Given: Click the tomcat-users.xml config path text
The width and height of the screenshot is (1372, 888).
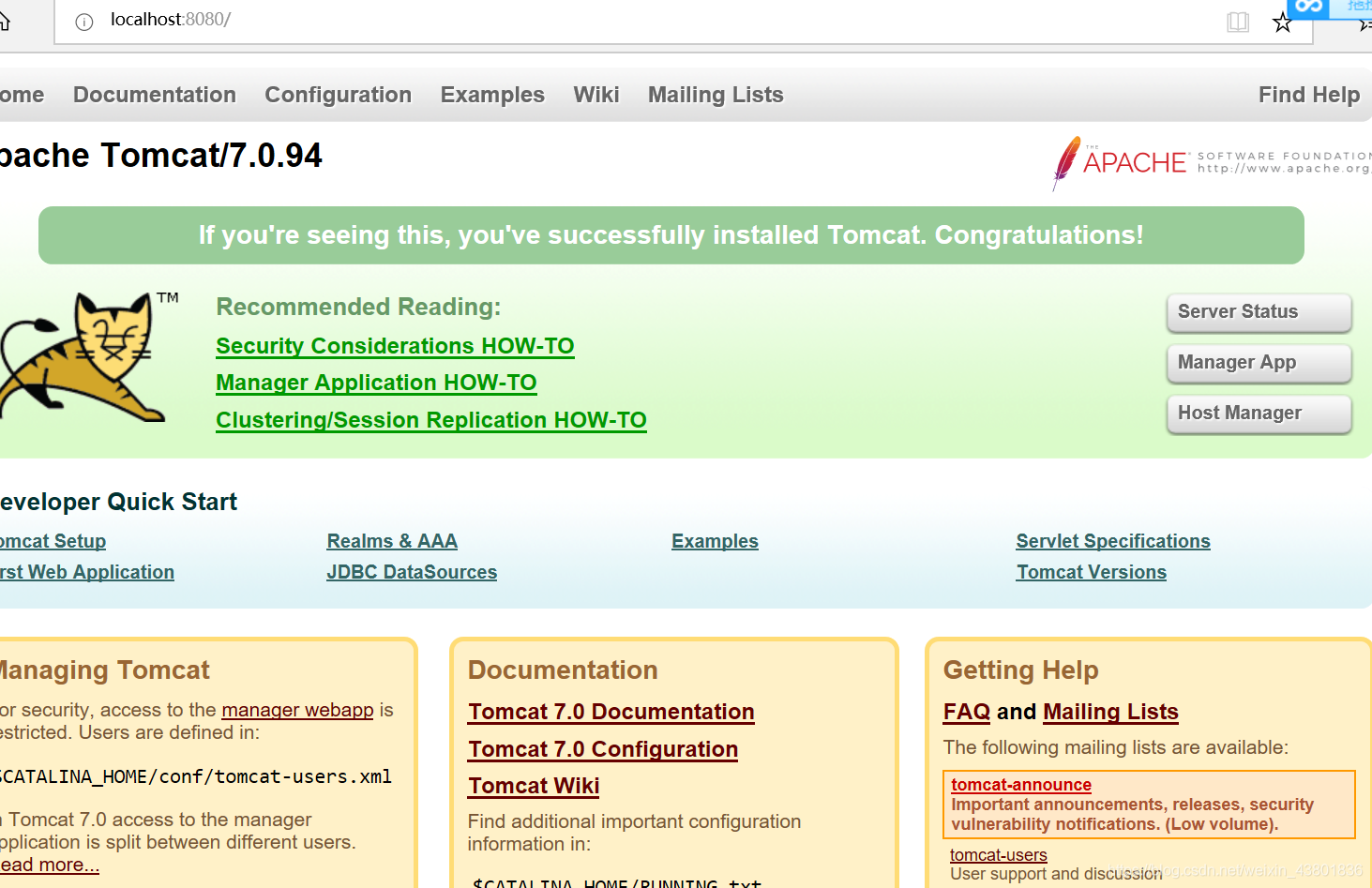Looking at the screenshot, I should coord(195,776).
